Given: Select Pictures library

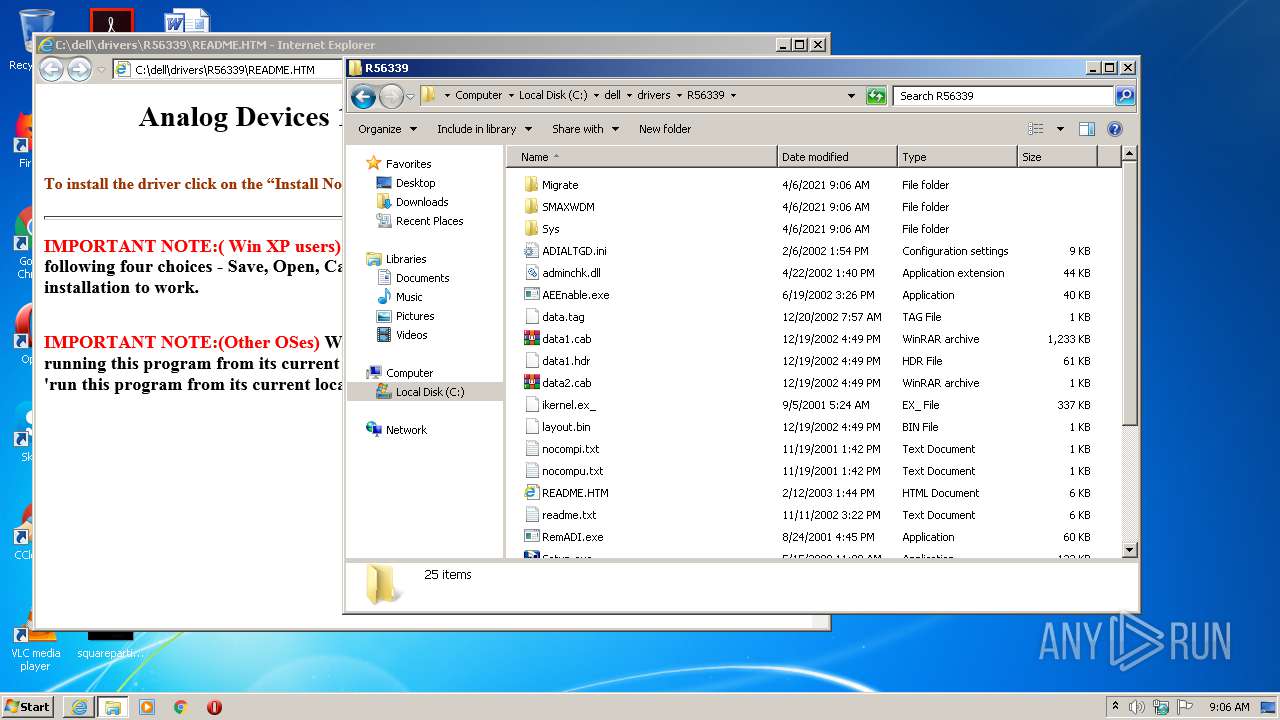Looking at the screenshot, I should 414,316.
